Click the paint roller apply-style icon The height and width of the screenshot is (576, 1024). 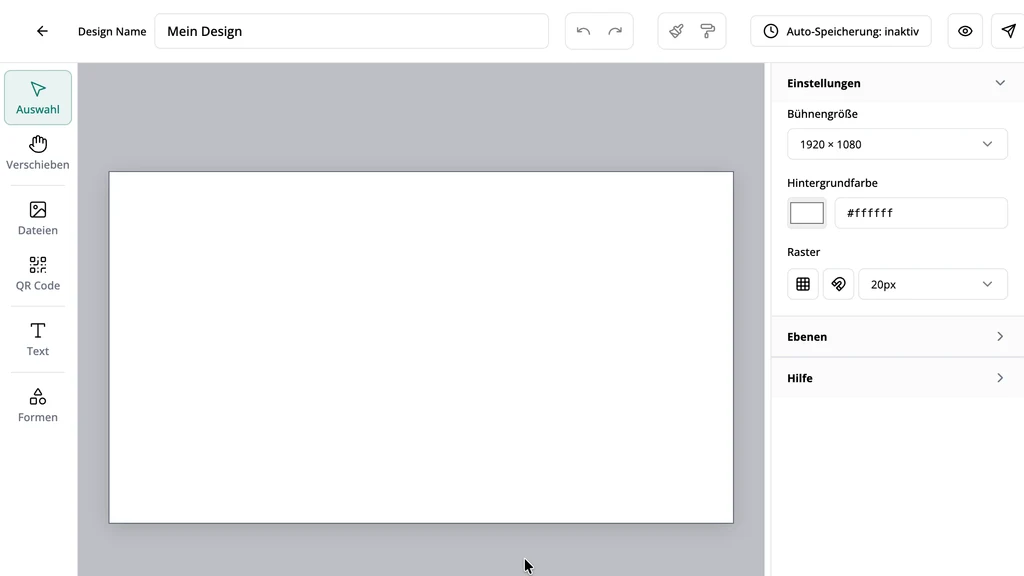click(x=708, y=31)
